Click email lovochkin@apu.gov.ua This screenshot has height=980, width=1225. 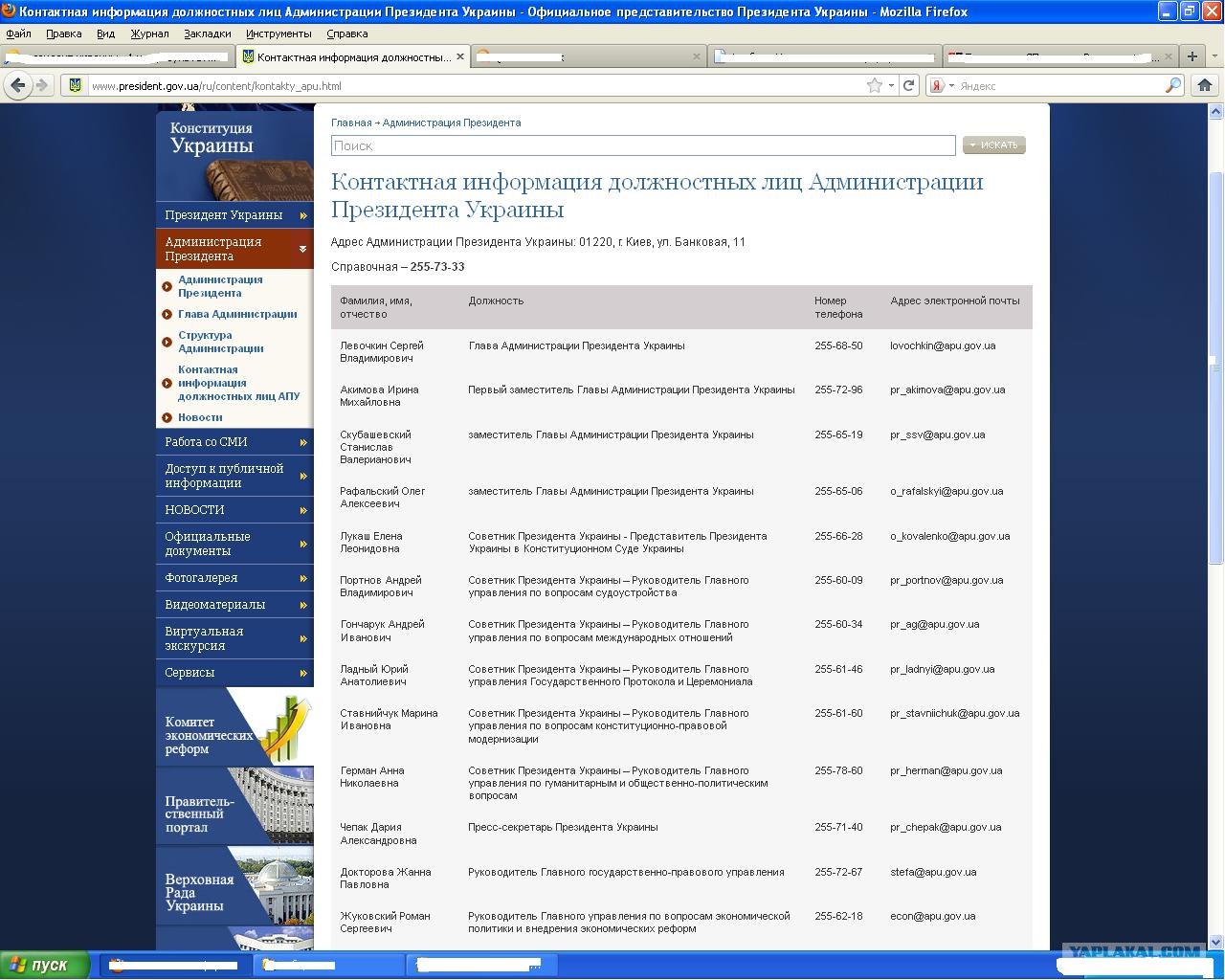[943, 345]
